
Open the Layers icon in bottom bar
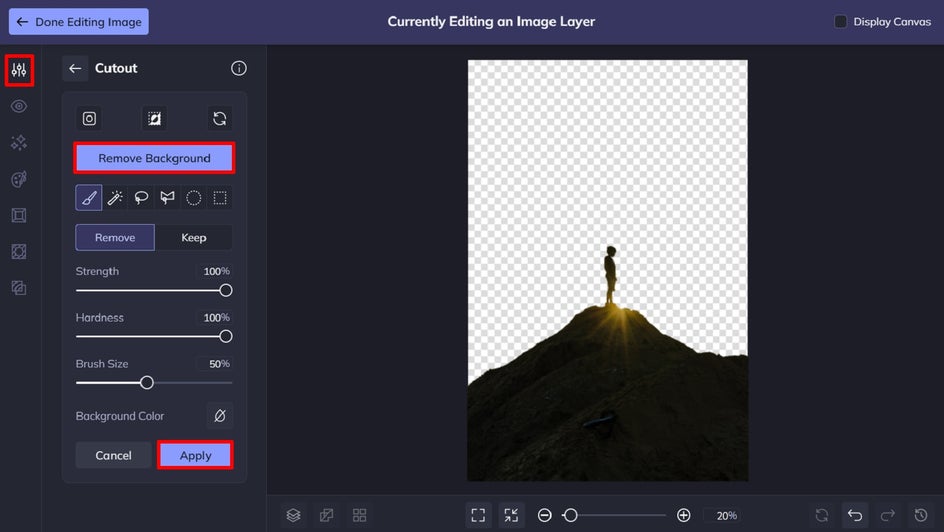(x=293, y=515)
